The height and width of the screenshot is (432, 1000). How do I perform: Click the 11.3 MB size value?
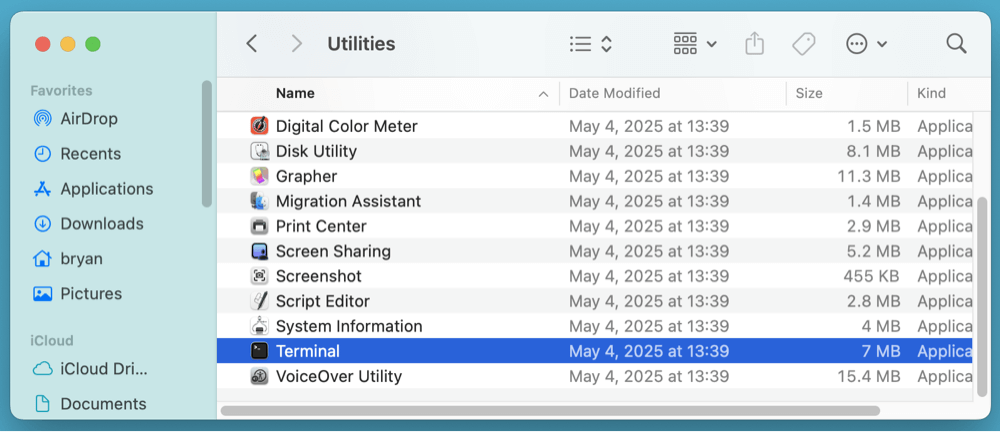click(869, 176)
